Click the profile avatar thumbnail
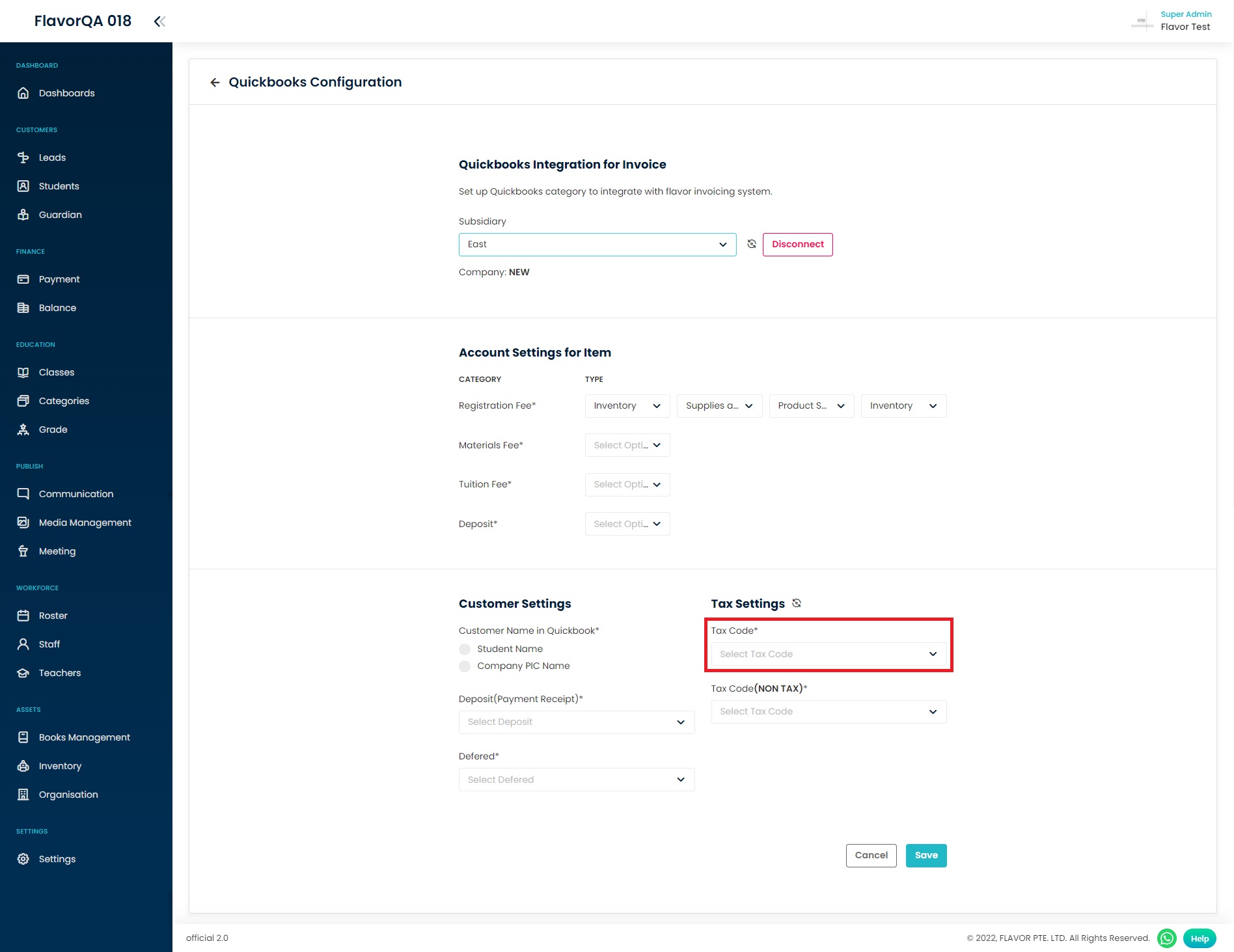This screenshot has width=1234, height=952. click(x=1142, y=21)
